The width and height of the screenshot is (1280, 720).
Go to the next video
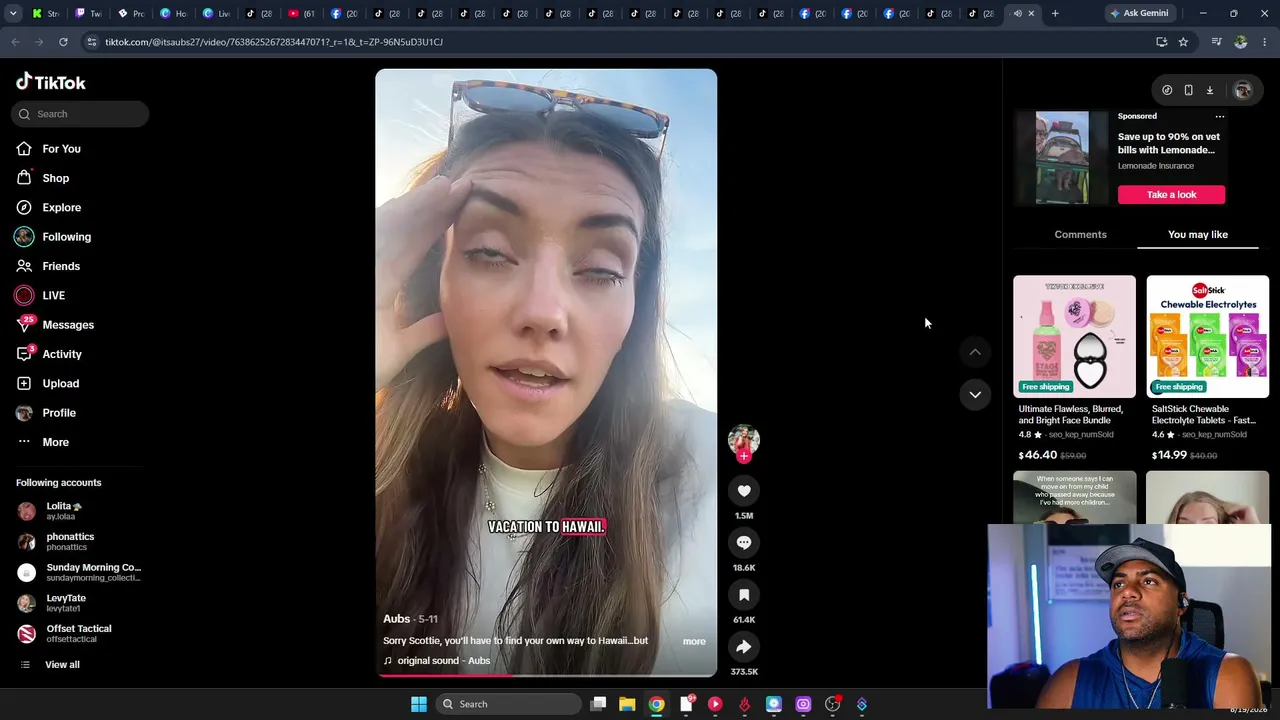coord(975,394)
